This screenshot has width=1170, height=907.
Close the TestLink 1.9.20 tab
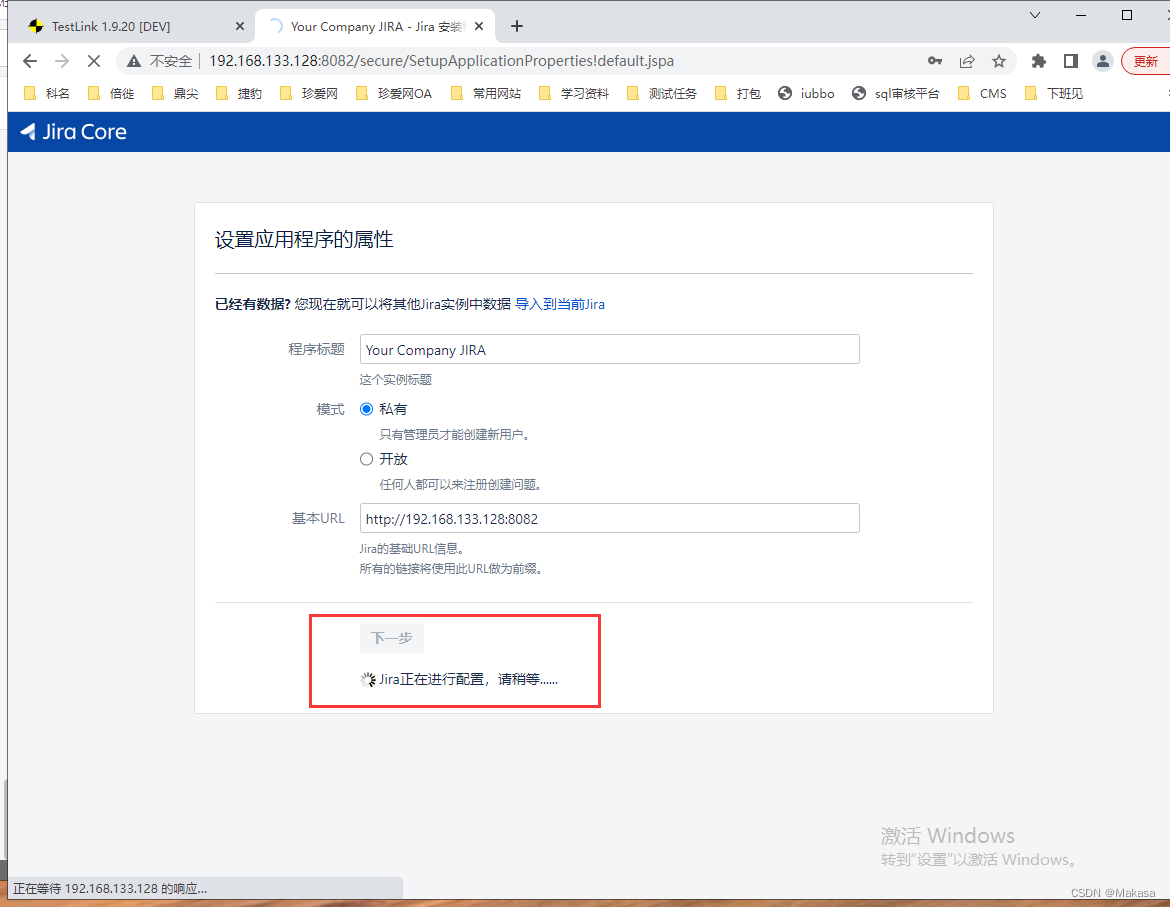coord(240,26)
